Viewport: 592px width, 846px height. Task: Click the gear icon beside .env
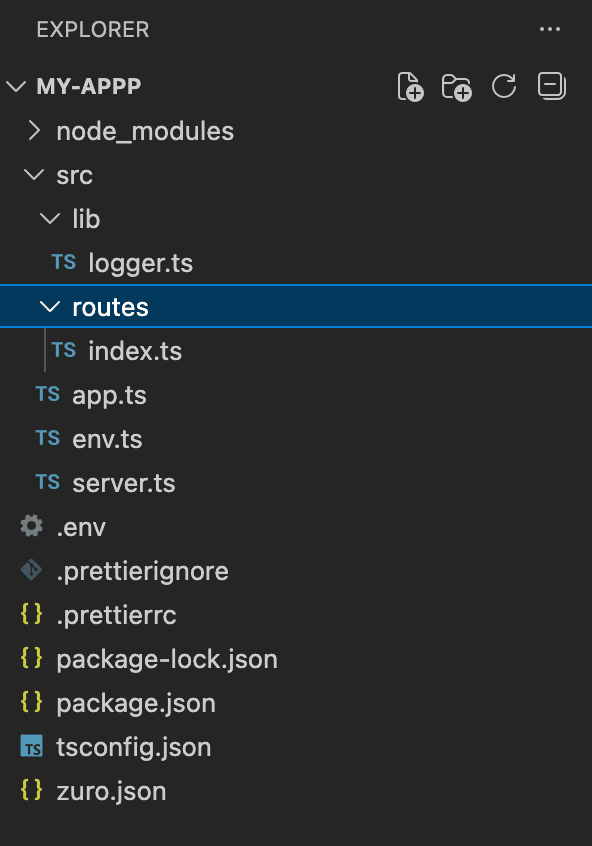pyautogui.click(x=31, y=527)
